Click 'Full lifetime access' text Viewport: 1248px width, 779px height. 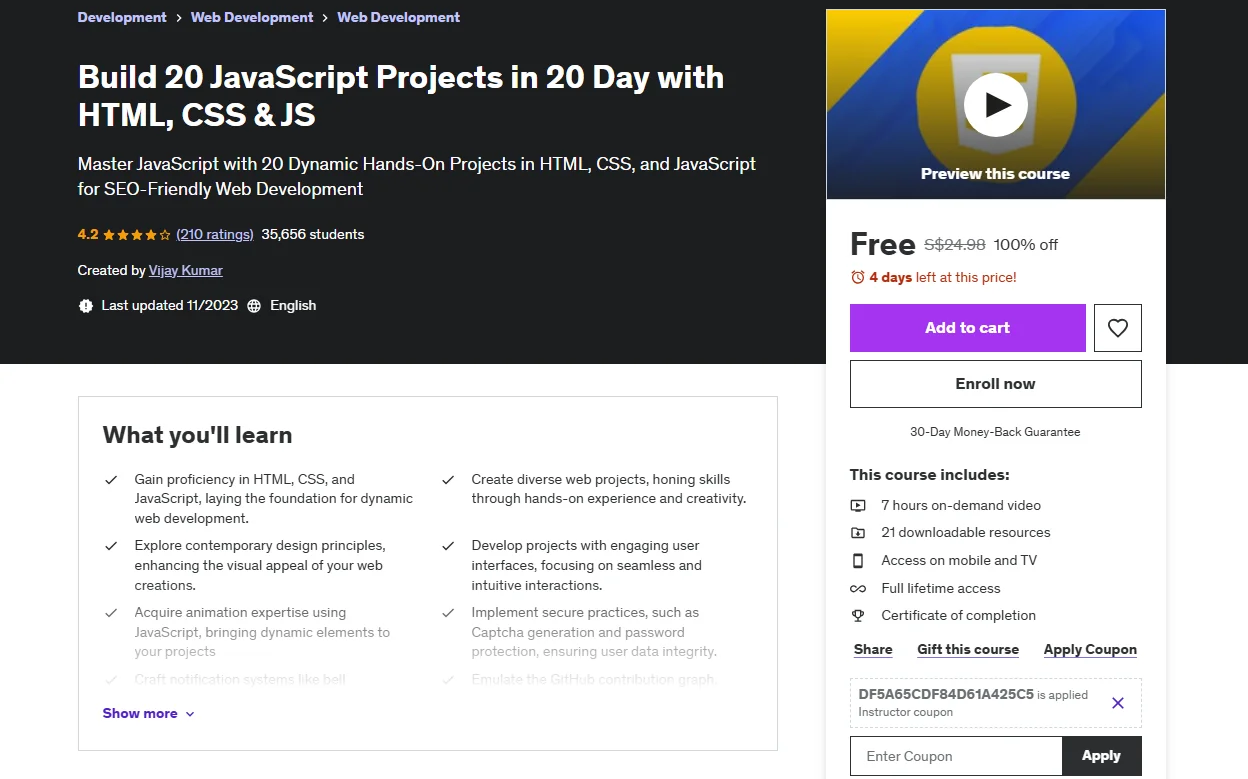coord(941,588)
